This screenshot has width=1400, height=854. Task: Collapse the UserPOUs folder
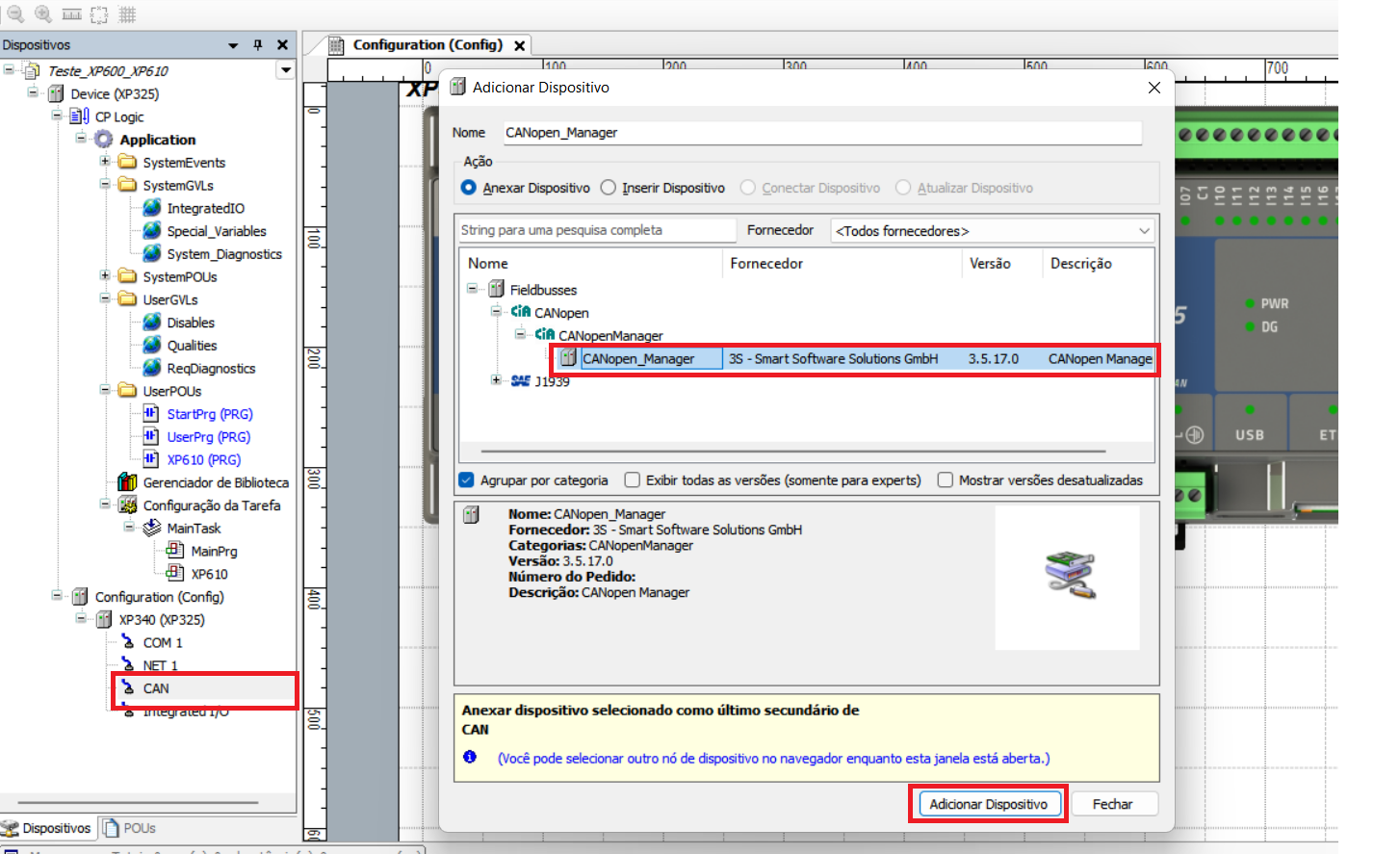coord(105,391)
